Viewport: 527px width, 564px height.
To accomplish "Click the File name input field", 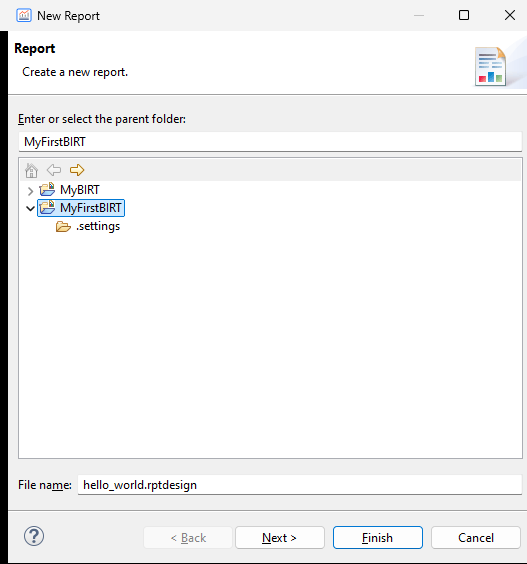I will (x=300, y=485).
